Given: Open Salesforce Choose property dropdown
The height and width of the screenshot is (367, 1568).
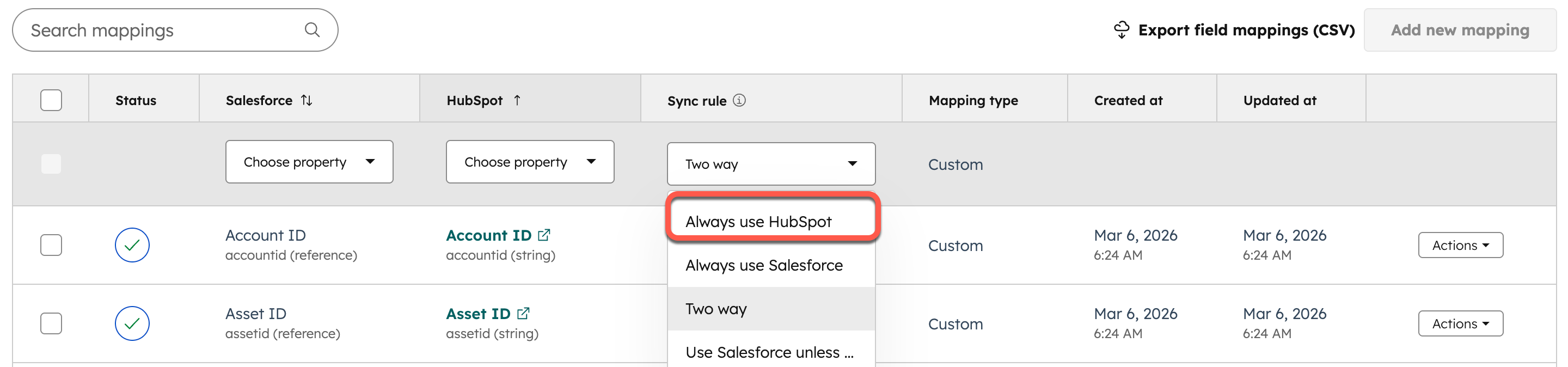Looking at the screenshot, I should 309,162.
